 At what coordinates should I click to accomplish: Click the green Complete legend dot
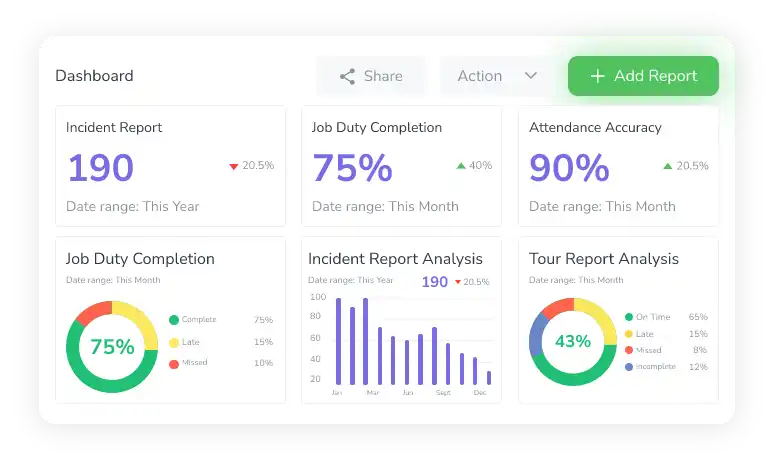click(x=174, y=320)
